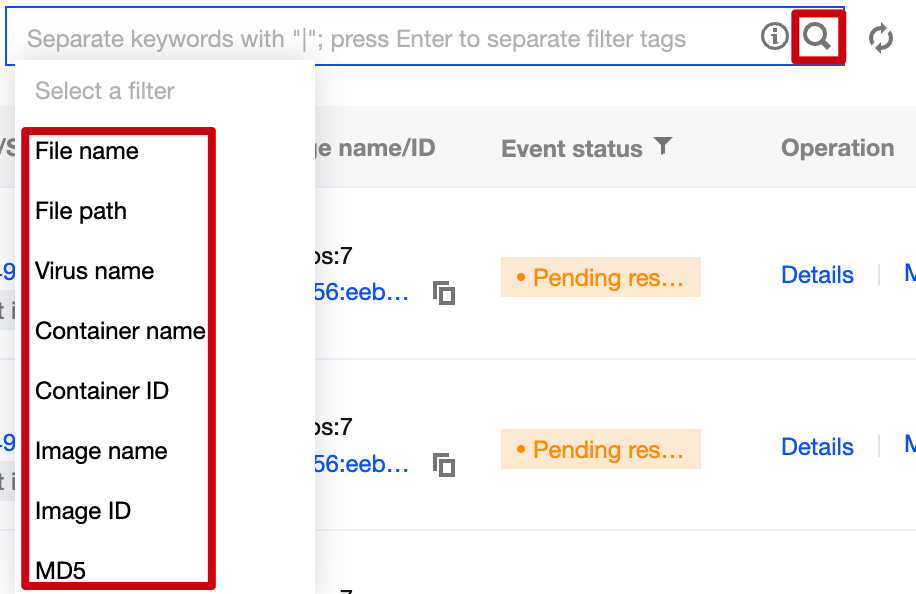Click first row image ID link
The height and width of the screenshot is (594, 916).
click(x=362, y=293)
